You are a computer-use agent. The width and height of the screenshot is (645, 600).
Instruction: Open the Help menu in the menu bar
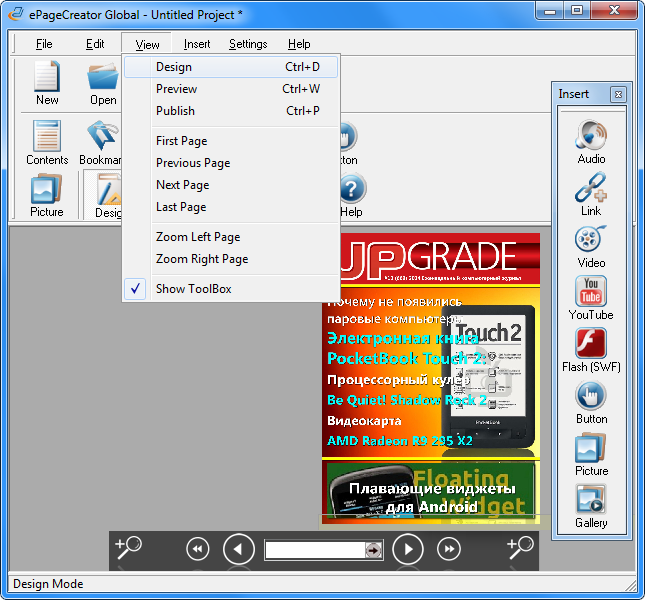tap(299, 44)
